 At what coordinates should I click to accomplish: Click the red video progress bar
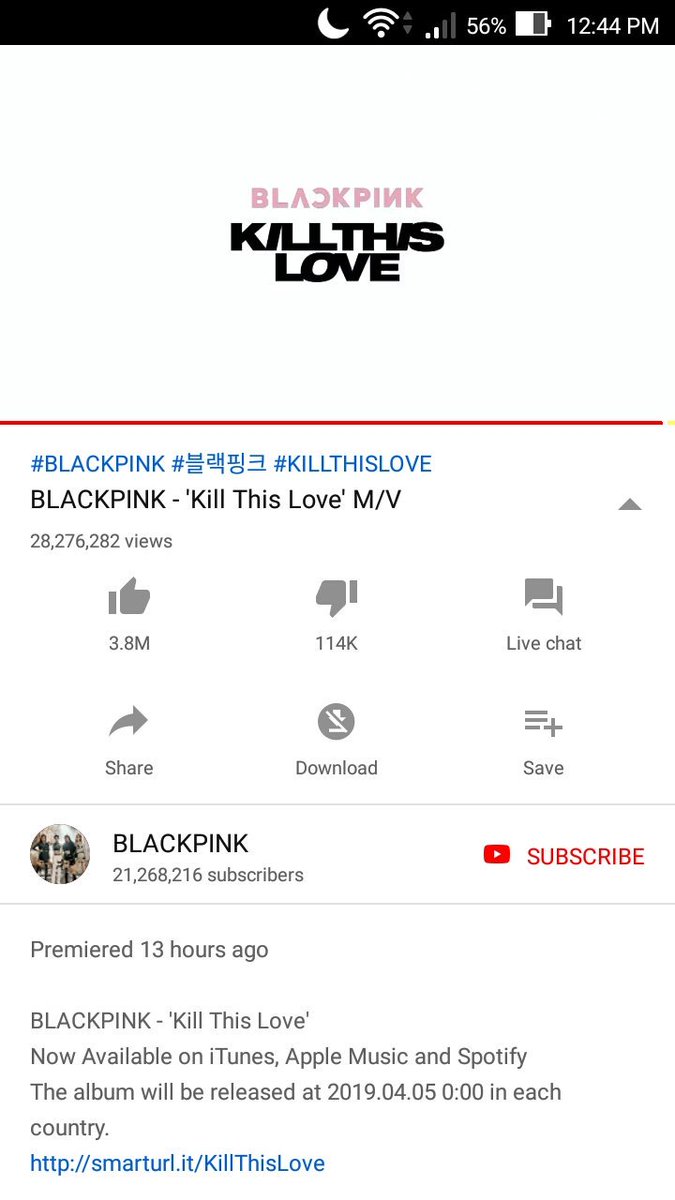[x=332, y=423]
